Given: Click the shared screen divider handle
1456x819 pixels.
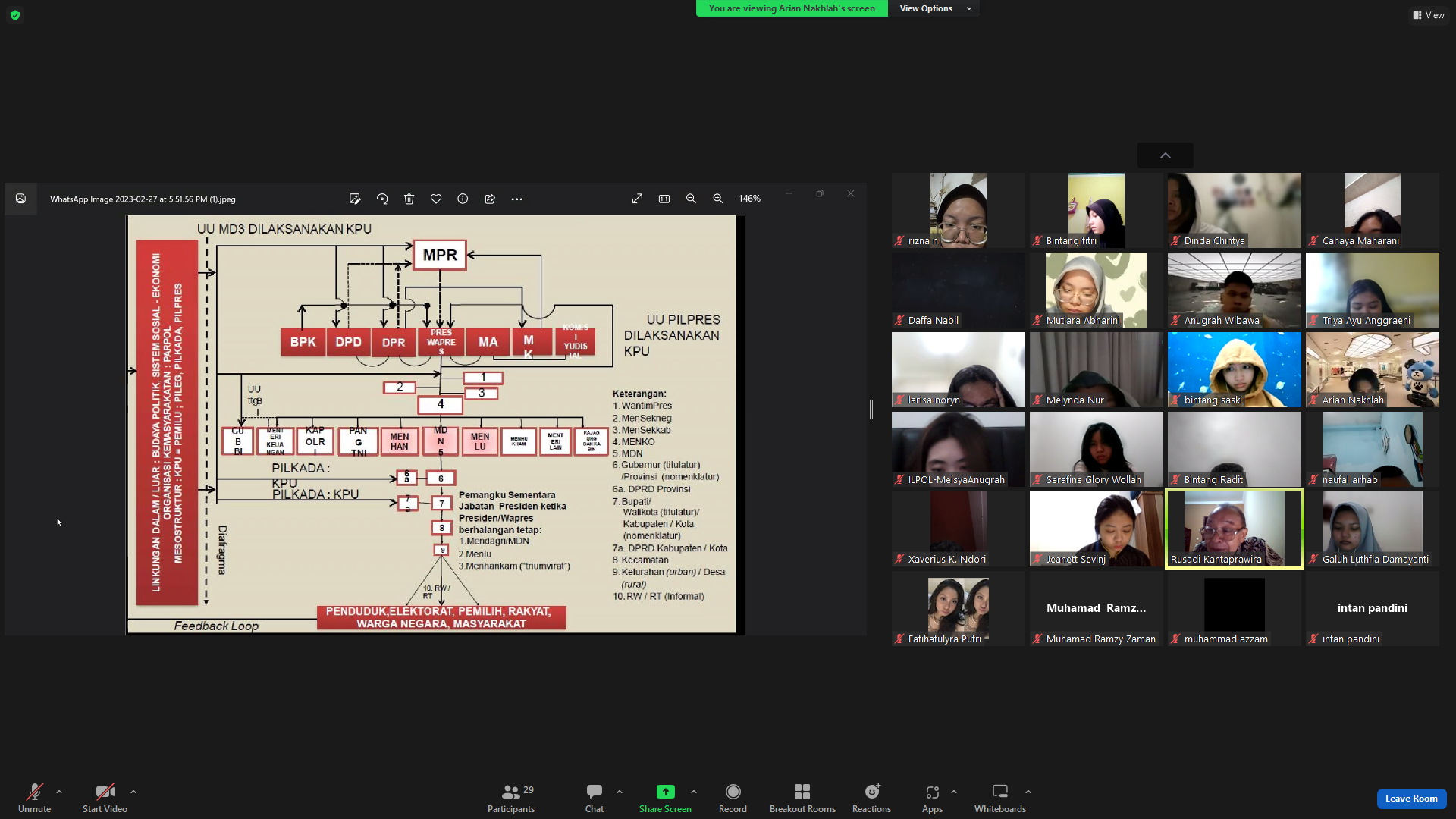Looking at the screenshot, I should [x=871, y=409].
